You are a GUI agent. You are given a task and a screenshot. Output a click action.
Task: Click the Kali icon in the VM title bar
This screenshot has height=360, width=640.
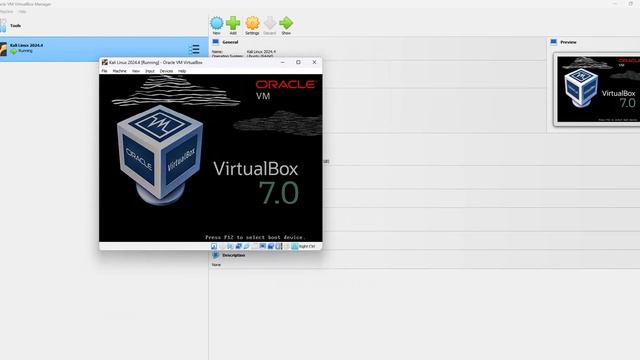coord(104,62)
